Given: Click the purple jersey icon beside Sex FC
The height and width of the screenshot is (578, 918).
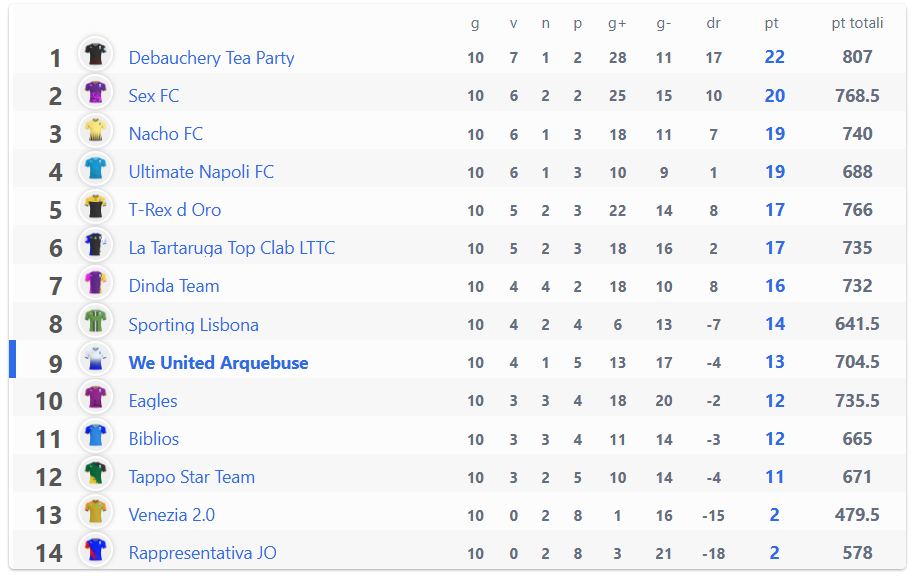Looking at the screenshot, I should click(95, 93).
